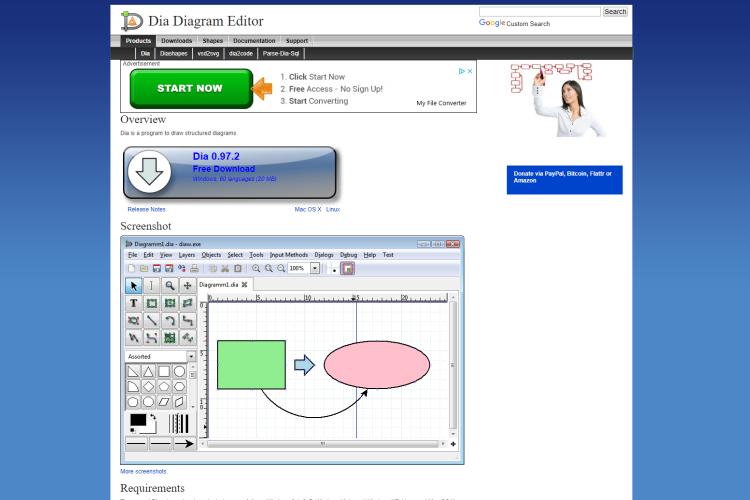Click the Google custom search input field

540,11
